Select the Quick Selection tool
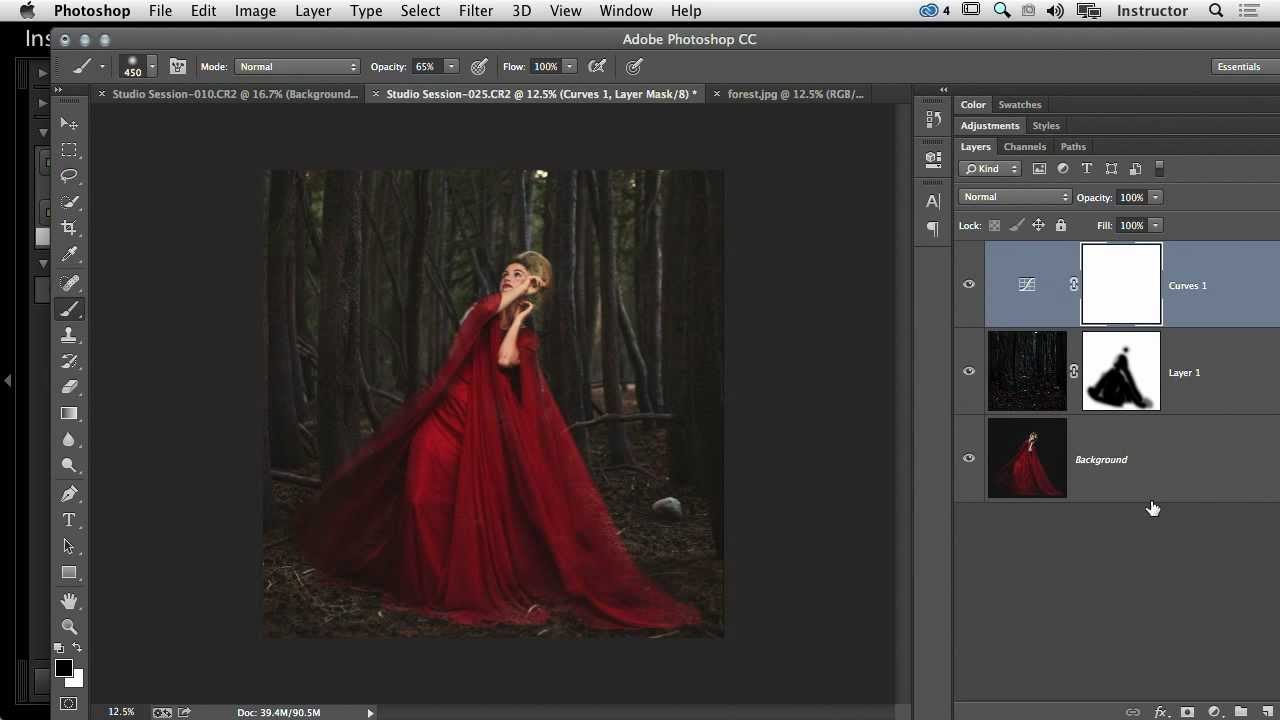Image resolution: width=1280 pixels, height=720 pixels. click(69, 202)
